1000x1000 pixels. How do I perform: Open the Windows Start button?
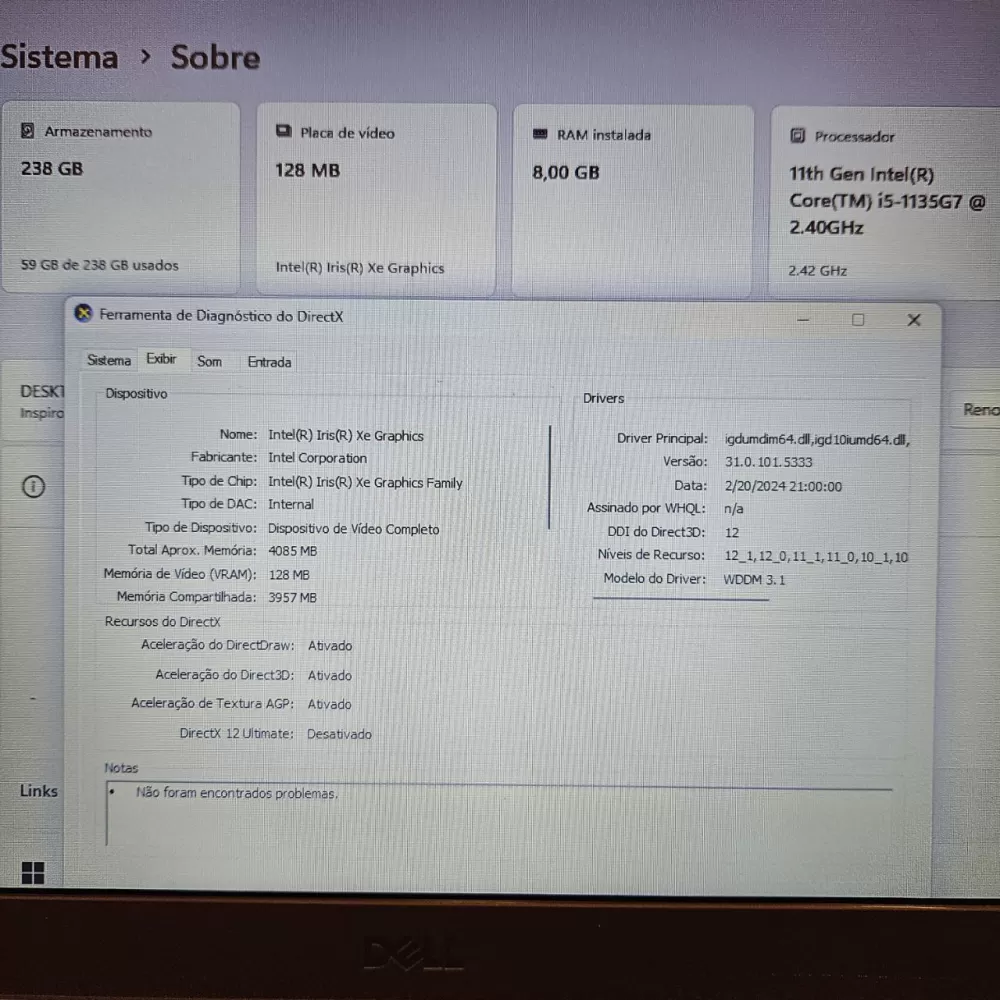coord(33,872)
